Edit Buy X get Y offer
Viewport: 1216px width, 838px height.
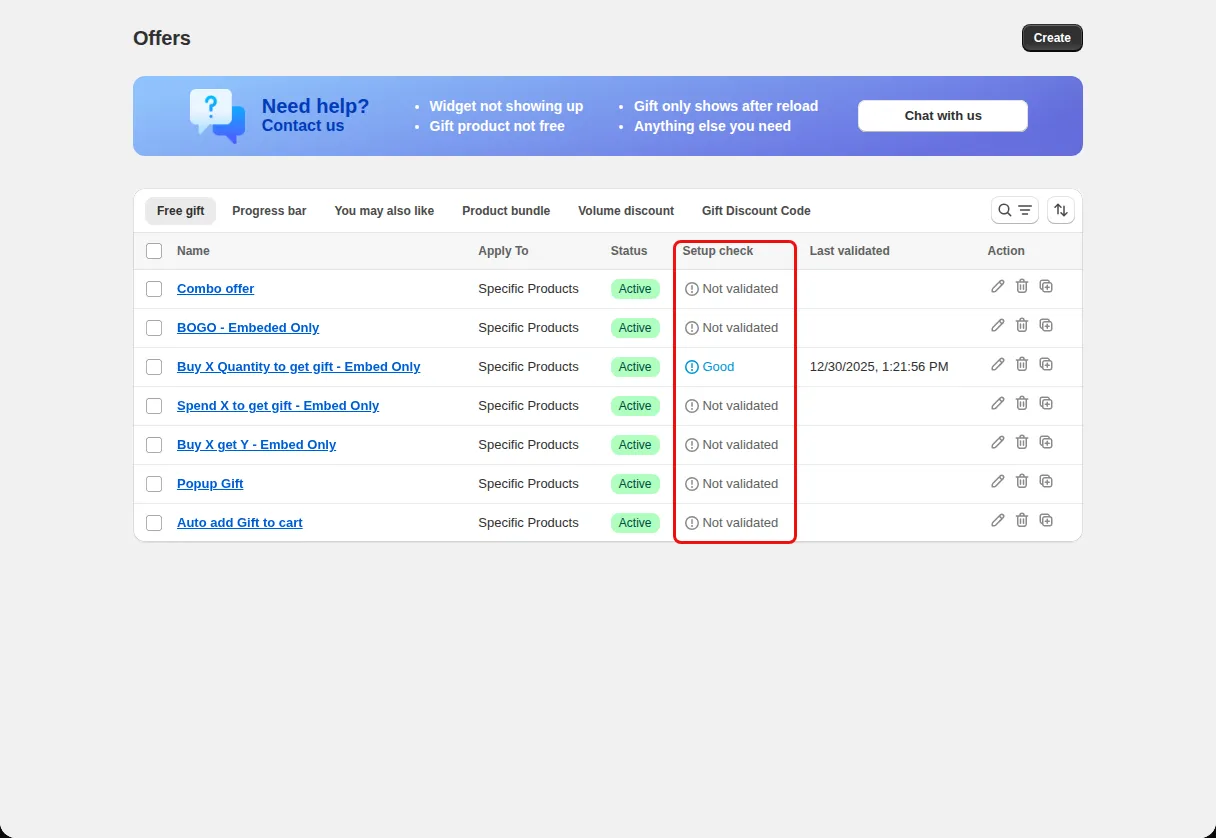pyautogui.click(x=997, y=442)
